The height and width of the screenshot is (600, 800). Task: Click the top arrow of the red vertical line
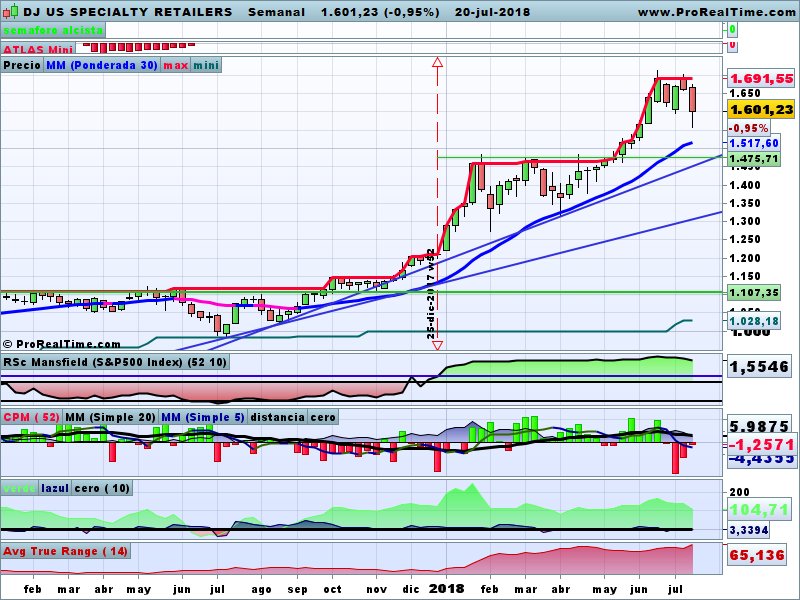click(437, 63)
